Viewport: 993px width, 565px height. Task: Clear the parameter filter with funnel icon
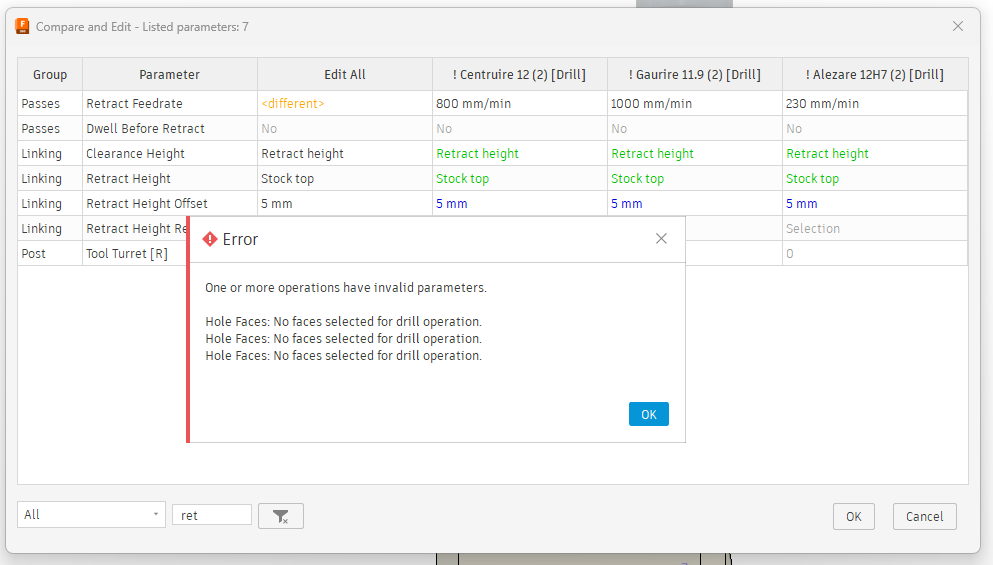click(281, 516)
